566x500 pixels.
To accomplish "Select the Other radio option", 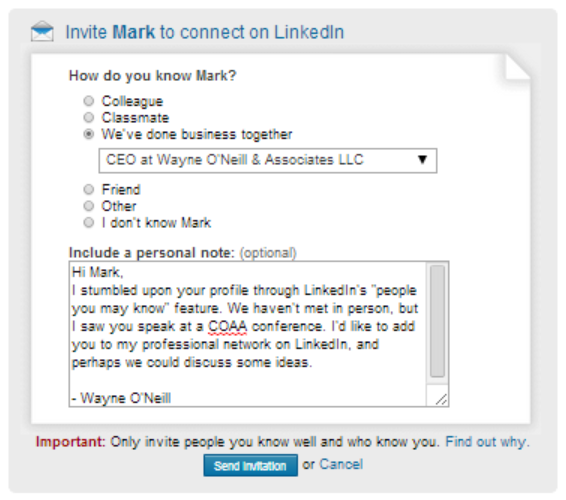I will tap(89, 206).
